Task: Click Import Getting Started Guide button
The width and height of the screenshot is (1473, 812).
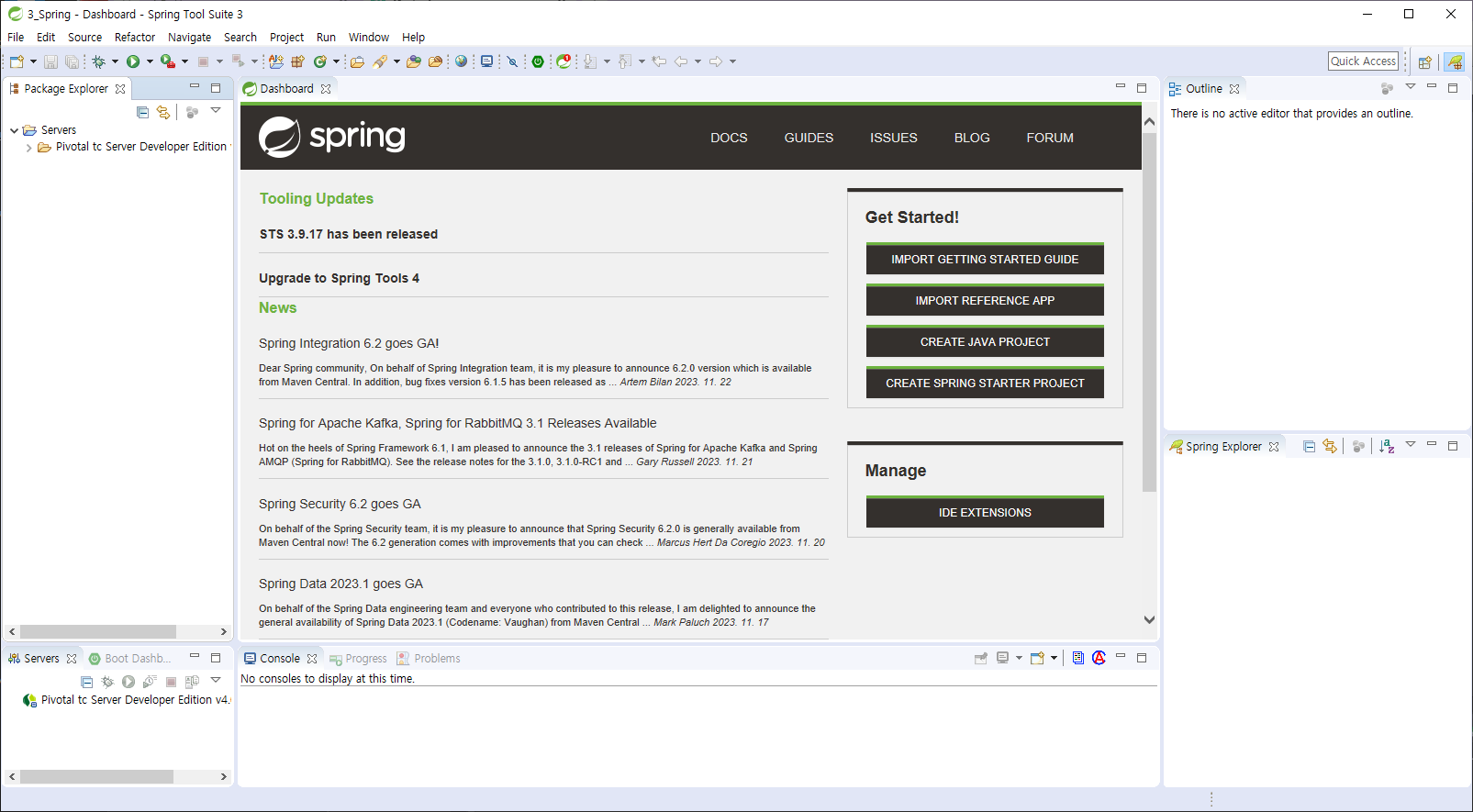Action: click(985, 259)
